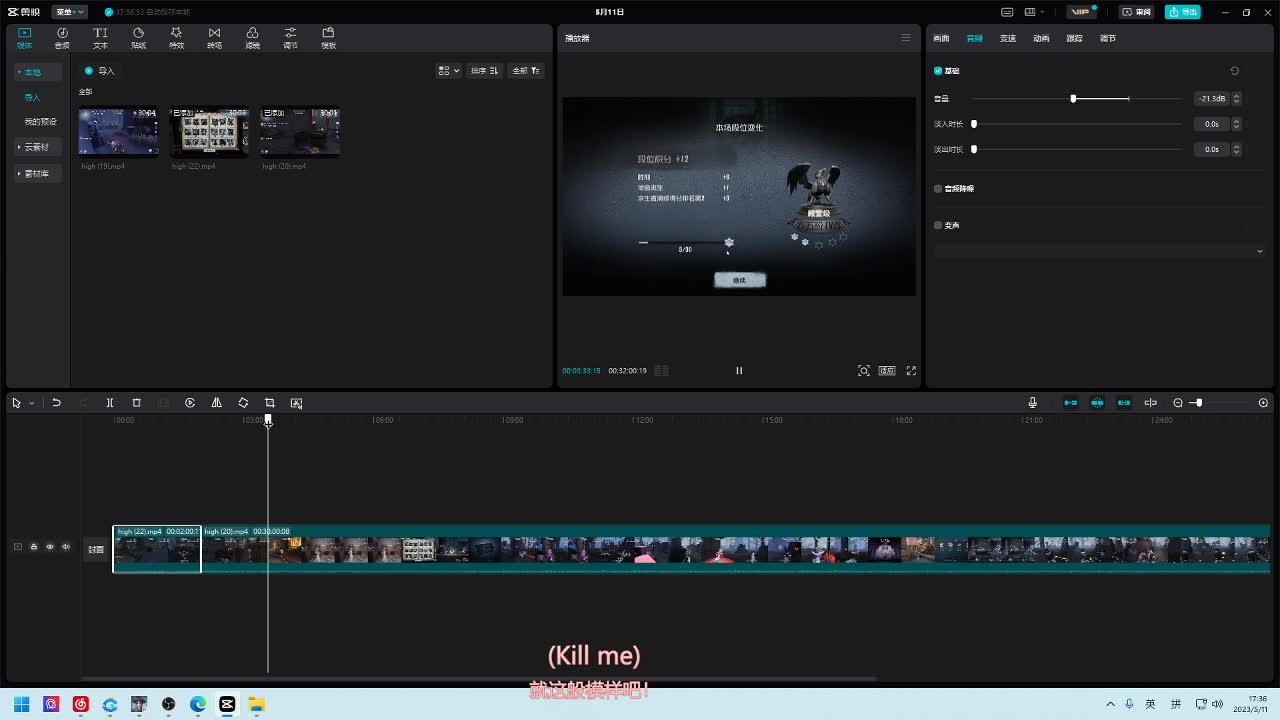The height and width of the screenshot is (720, 1280).
Task: Start voiceover recording with microphone icon
Action: [1033, 403]
